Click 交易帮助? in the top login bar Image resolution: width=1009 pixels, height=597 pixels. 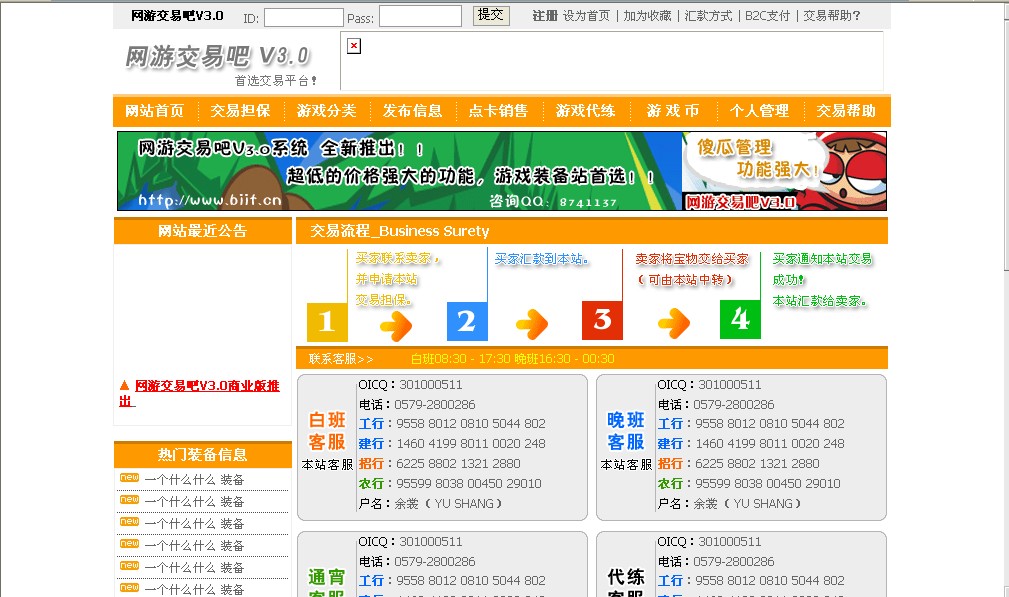click(x=831, y=15)
